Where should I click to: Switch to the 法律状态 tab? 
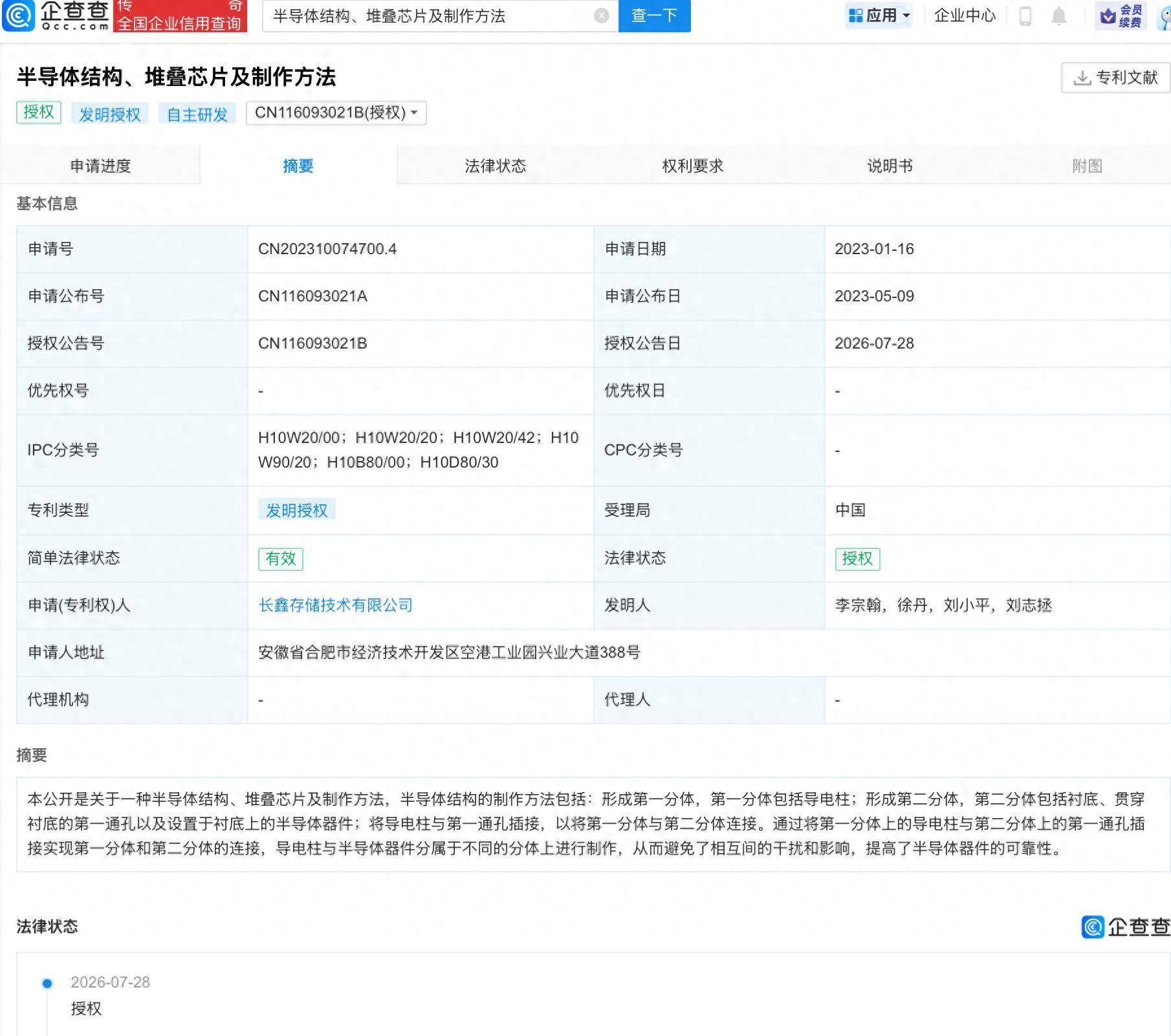pos(496,166)
